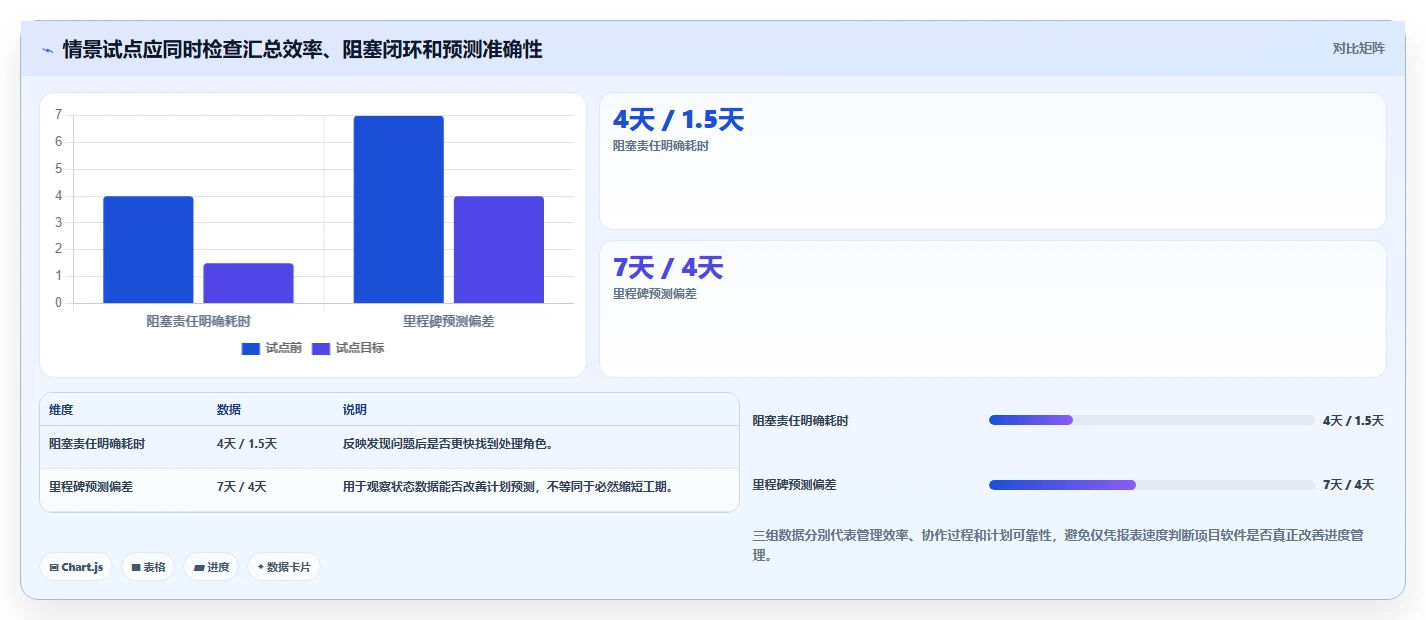
Task: Click 里程碑预测偏差 caption in data card
Action: (x=655, y=294)
